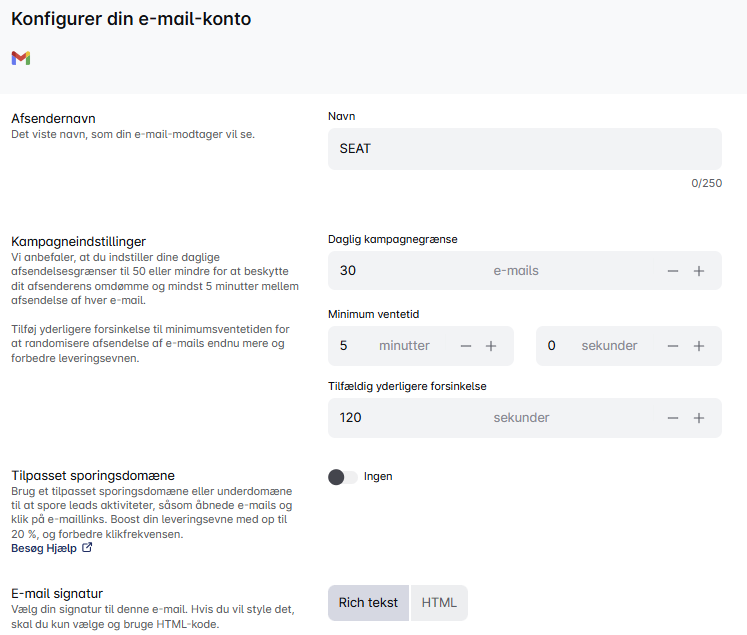Reduce the random additional delay with minus
This screenshot has width=747, height=635.
click(673, 418)
